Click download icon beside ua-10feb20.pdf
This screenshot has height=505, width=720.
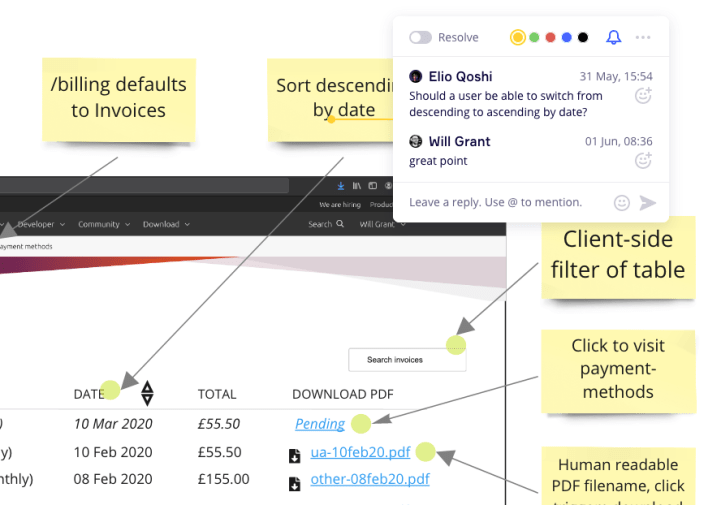pyautogui.click(x=294, y=456)
